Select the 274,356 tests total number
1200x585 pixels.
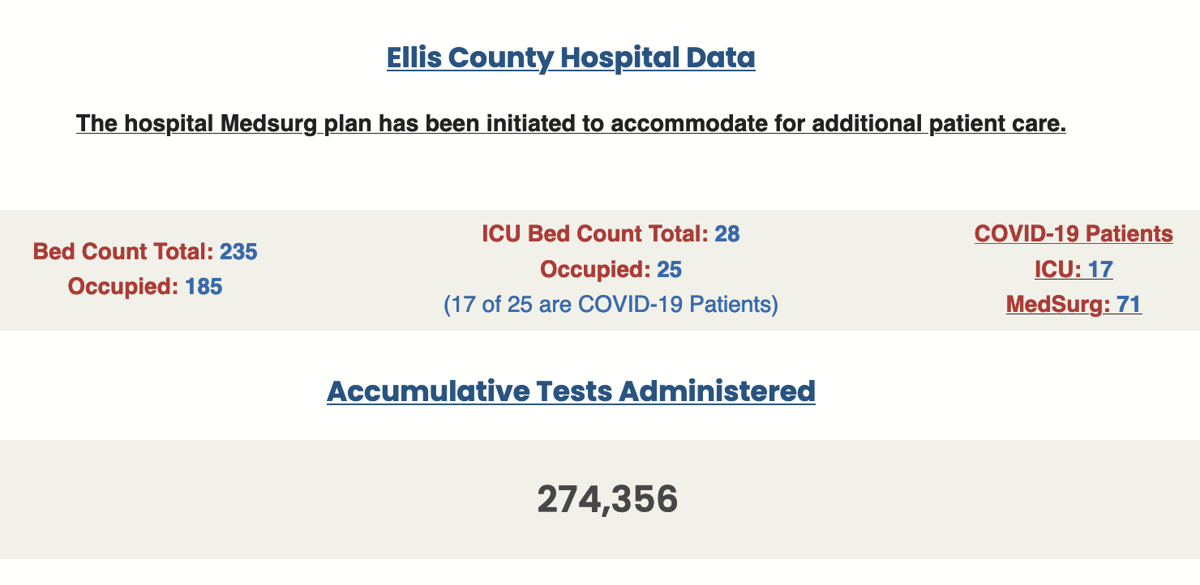point(608,499)
